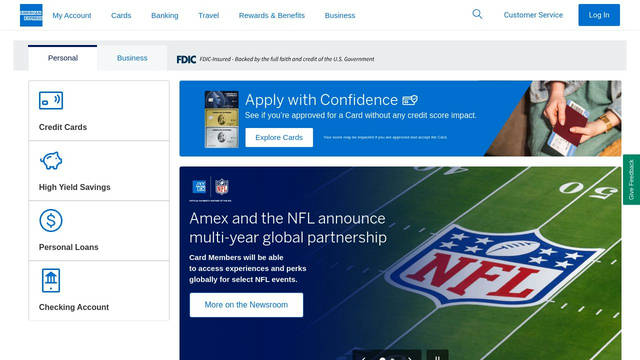Open Customer Service link

[533, 15]
